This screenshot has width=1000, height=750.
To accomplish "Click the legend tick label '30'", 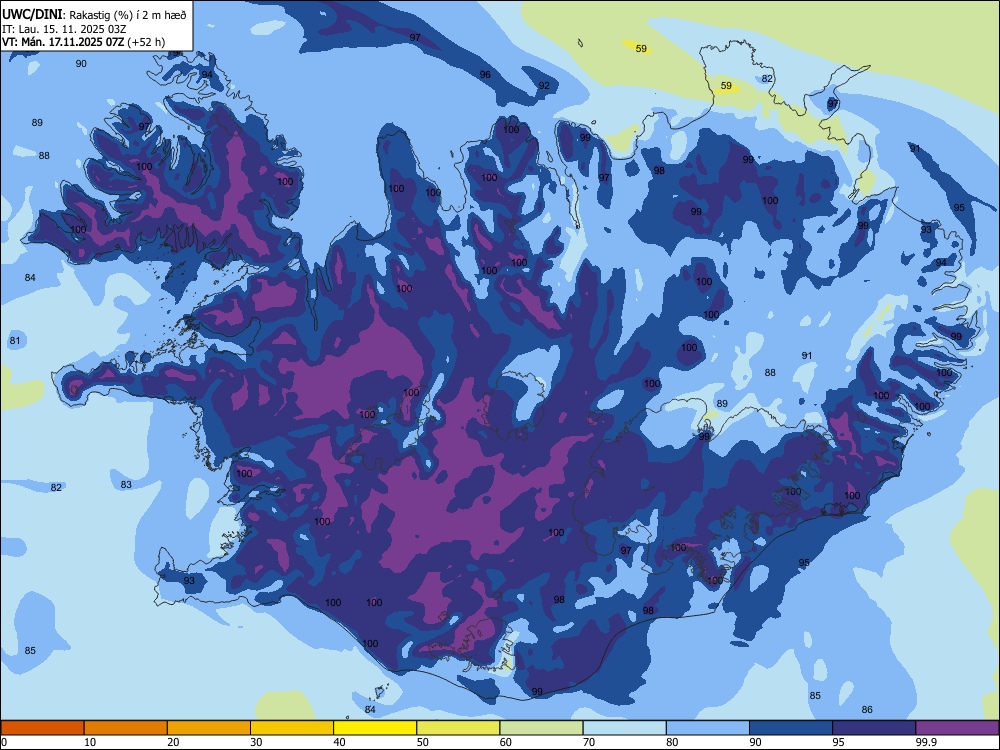I will point(256,742).
